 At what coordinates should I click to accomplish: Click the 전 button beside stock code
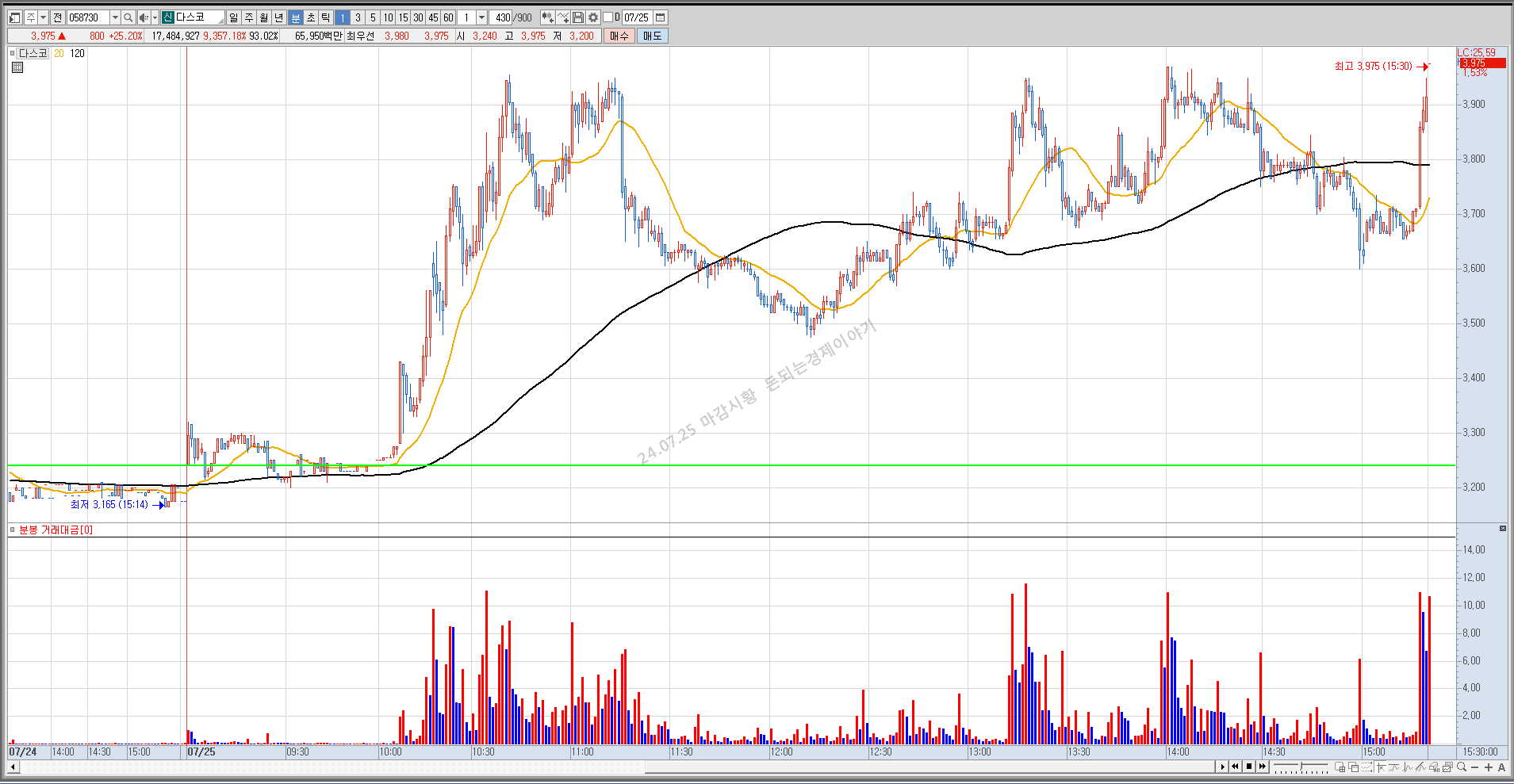tap(58, 17)
